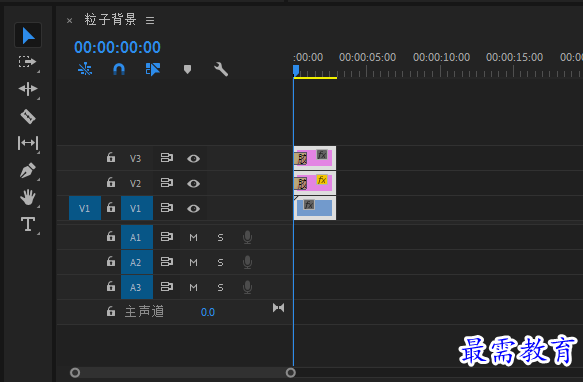
Task: Toggle lock on track A2
Action: click(111, 261)
